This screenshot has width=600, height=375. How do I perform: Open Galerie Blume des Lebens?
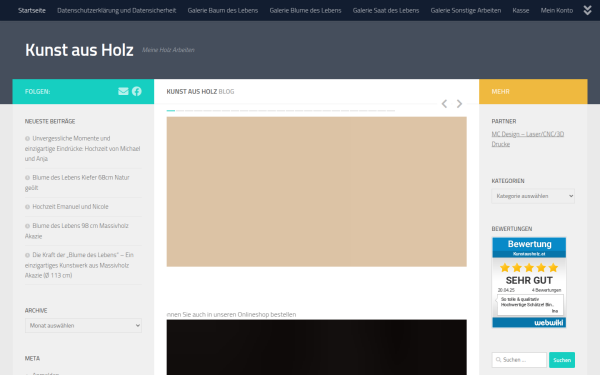tap(305, 10)
